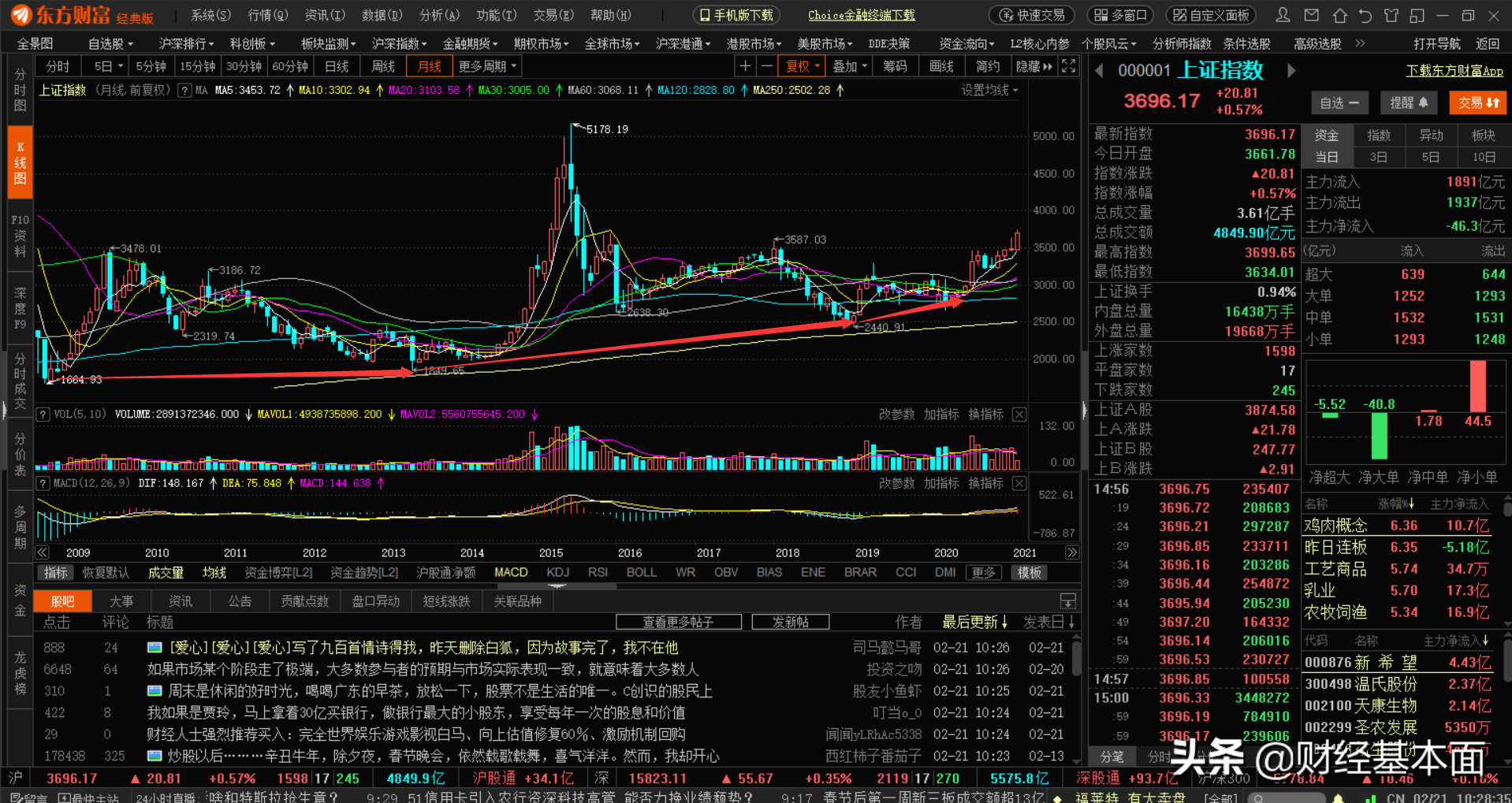Expand 自选股 menu dropdown
This screenshot has height=803, width=1512.
(110, 43)
